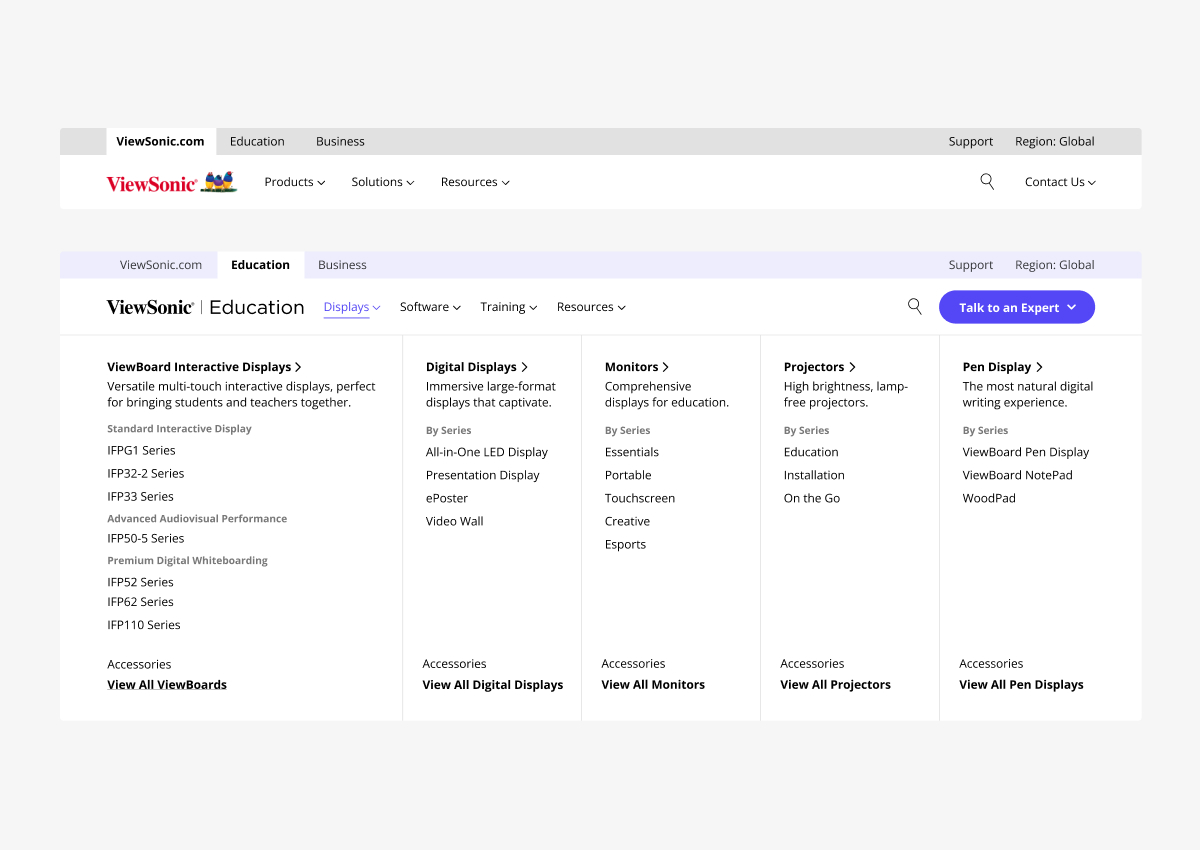This screenshot has height=850, width=1200.
Task: Open Esports monitors link
Action: click(x=625, y=544)
